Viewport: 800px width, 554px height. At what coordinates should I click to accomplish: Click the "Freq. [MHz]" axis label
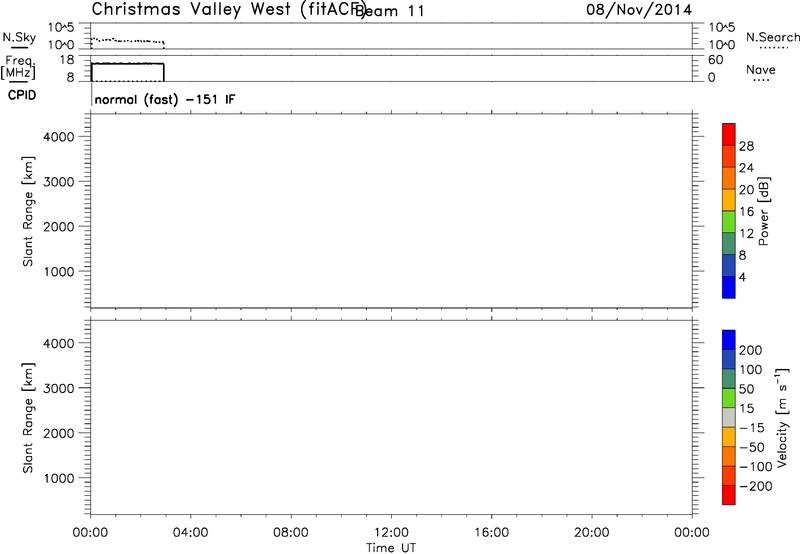coord(18,67)
